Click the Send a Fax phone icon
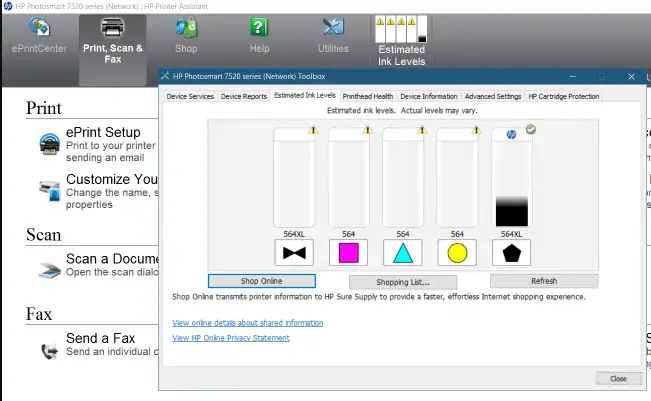 pyautogui.click(x=50, y=351)
